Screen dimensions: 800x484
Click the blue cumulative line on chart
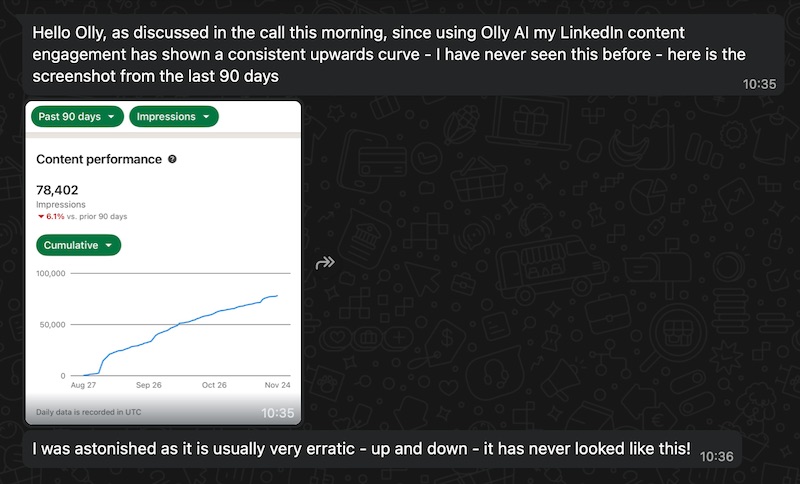[x=179, y=325]
